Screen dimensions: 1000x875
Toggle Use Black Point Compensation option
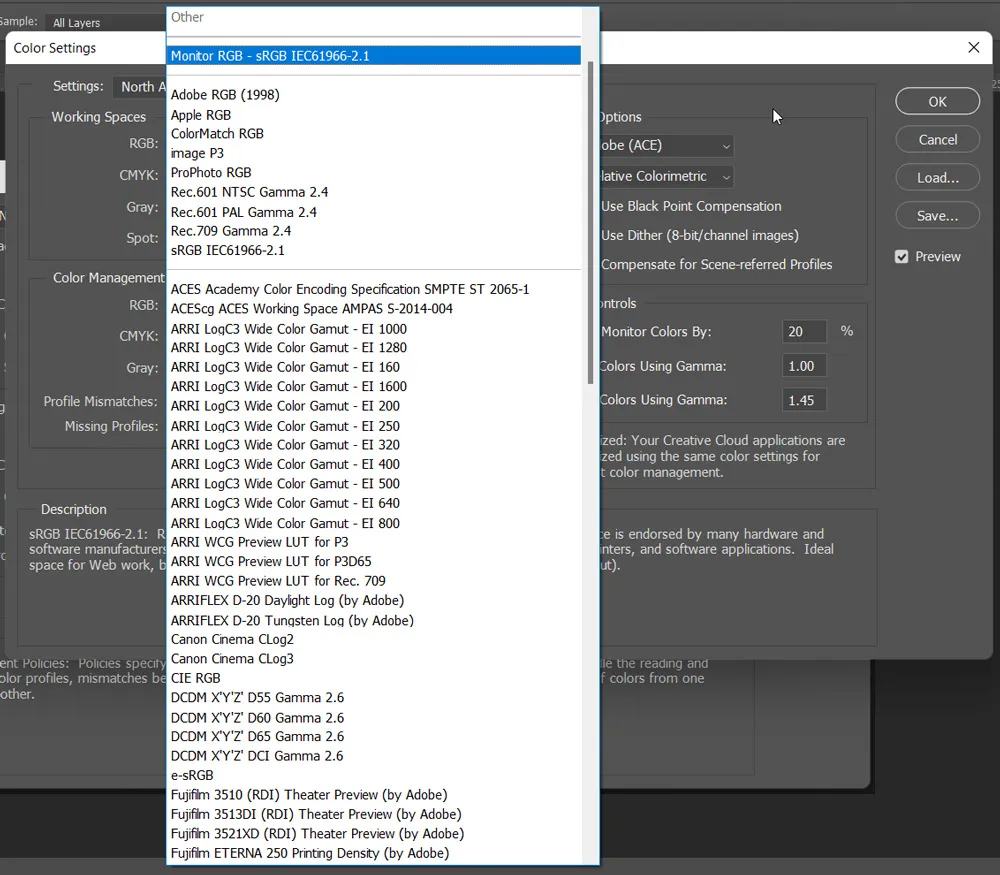click(690, 206)
